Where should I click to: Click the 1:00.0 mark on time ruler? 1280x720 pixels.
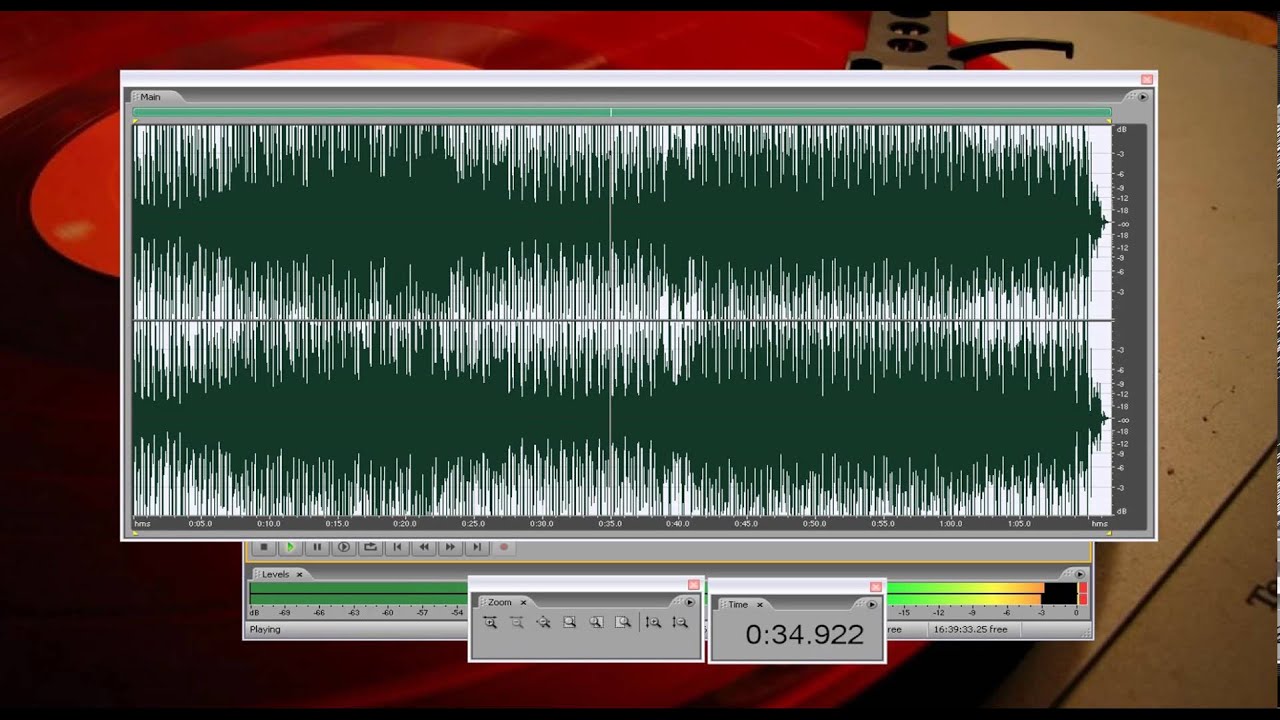tap(950, 523)
